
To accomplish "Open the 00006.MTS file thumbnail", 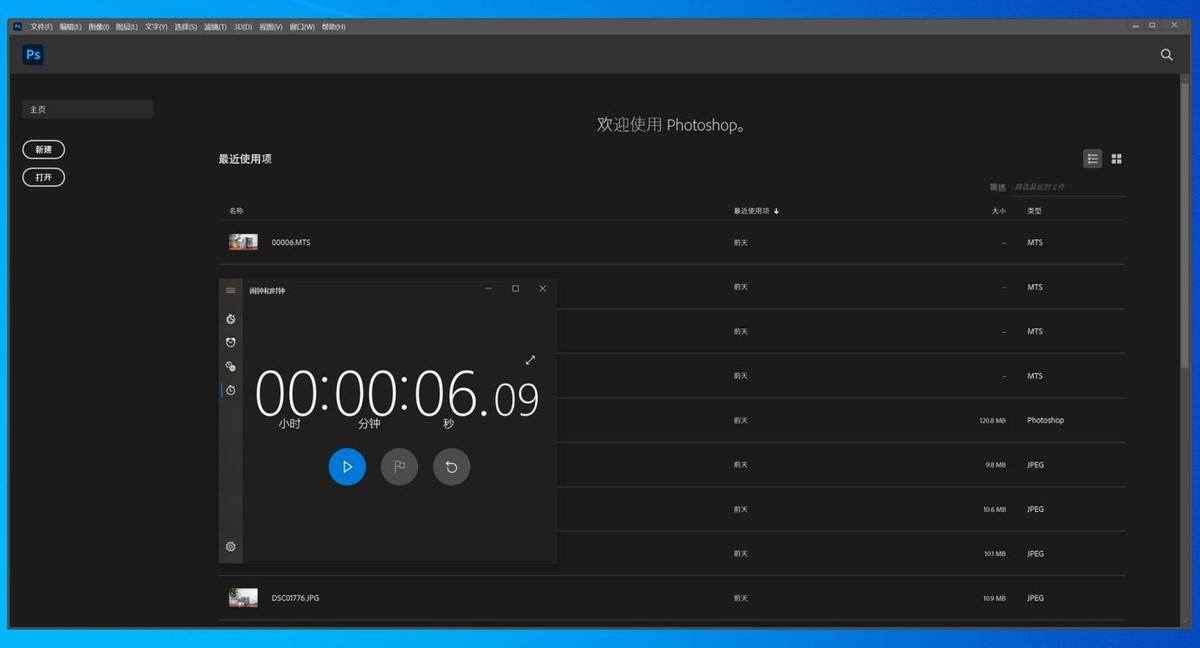I will [x=243, y=242].
